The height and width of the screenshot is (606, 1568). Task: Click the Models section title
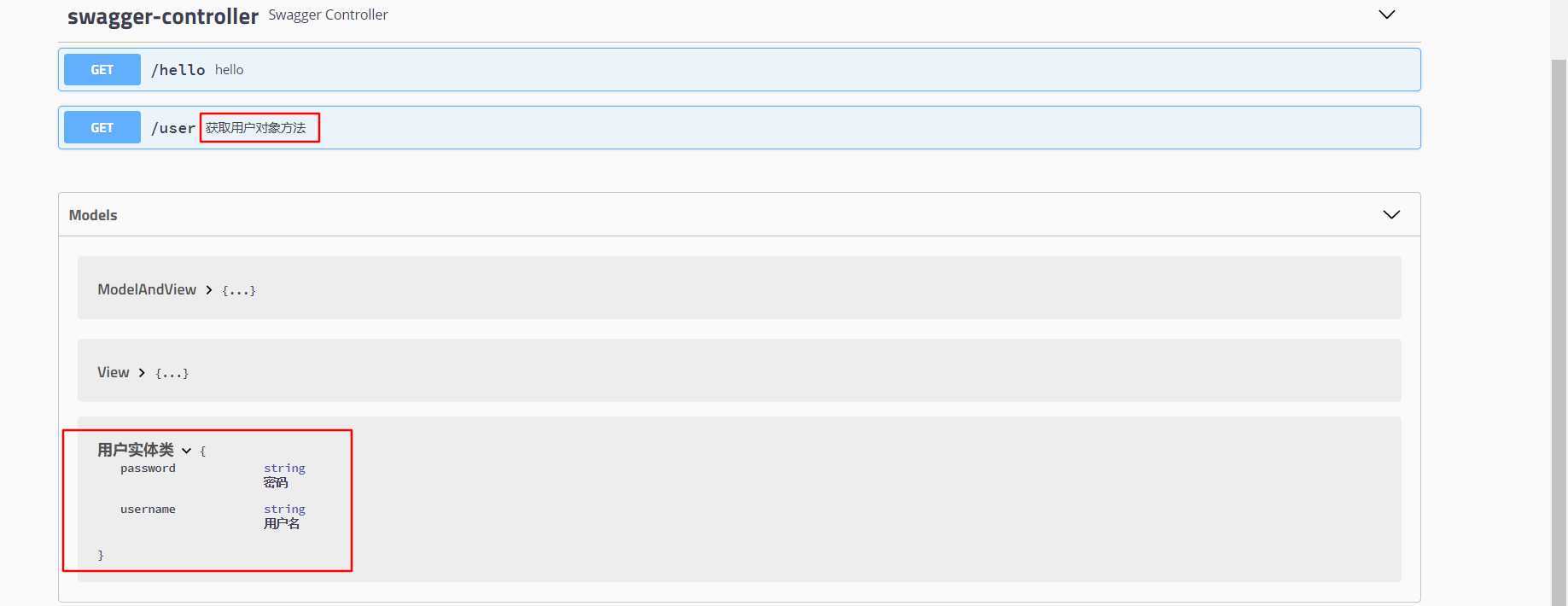[93, 215]
